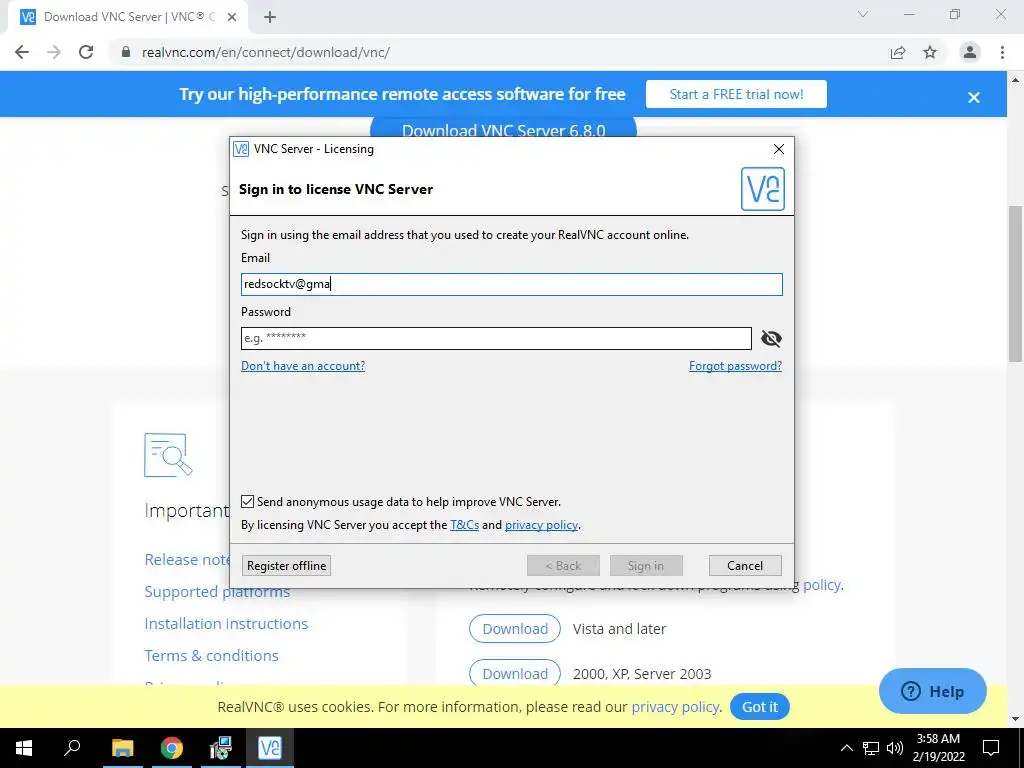This screenshot has height=768, width=1024.
Task: Share this page icon in Chrome
Action: pos(898,52)
